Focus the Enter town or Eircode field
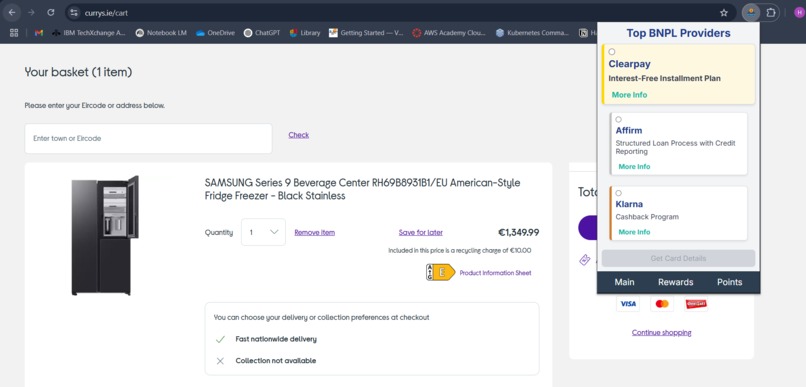806x387 pixels. 149,138
